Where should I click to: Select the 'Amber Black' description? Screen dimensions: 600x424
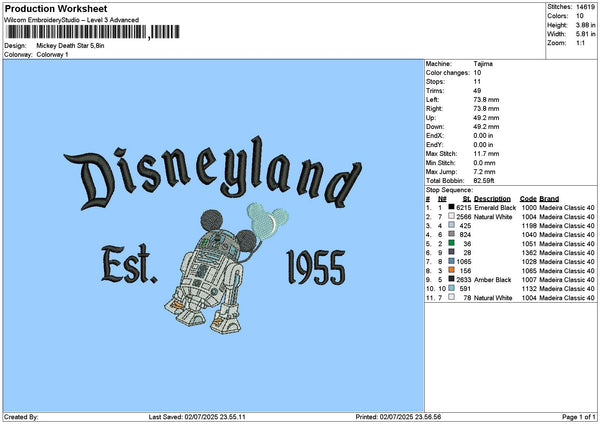coord(492,280)
